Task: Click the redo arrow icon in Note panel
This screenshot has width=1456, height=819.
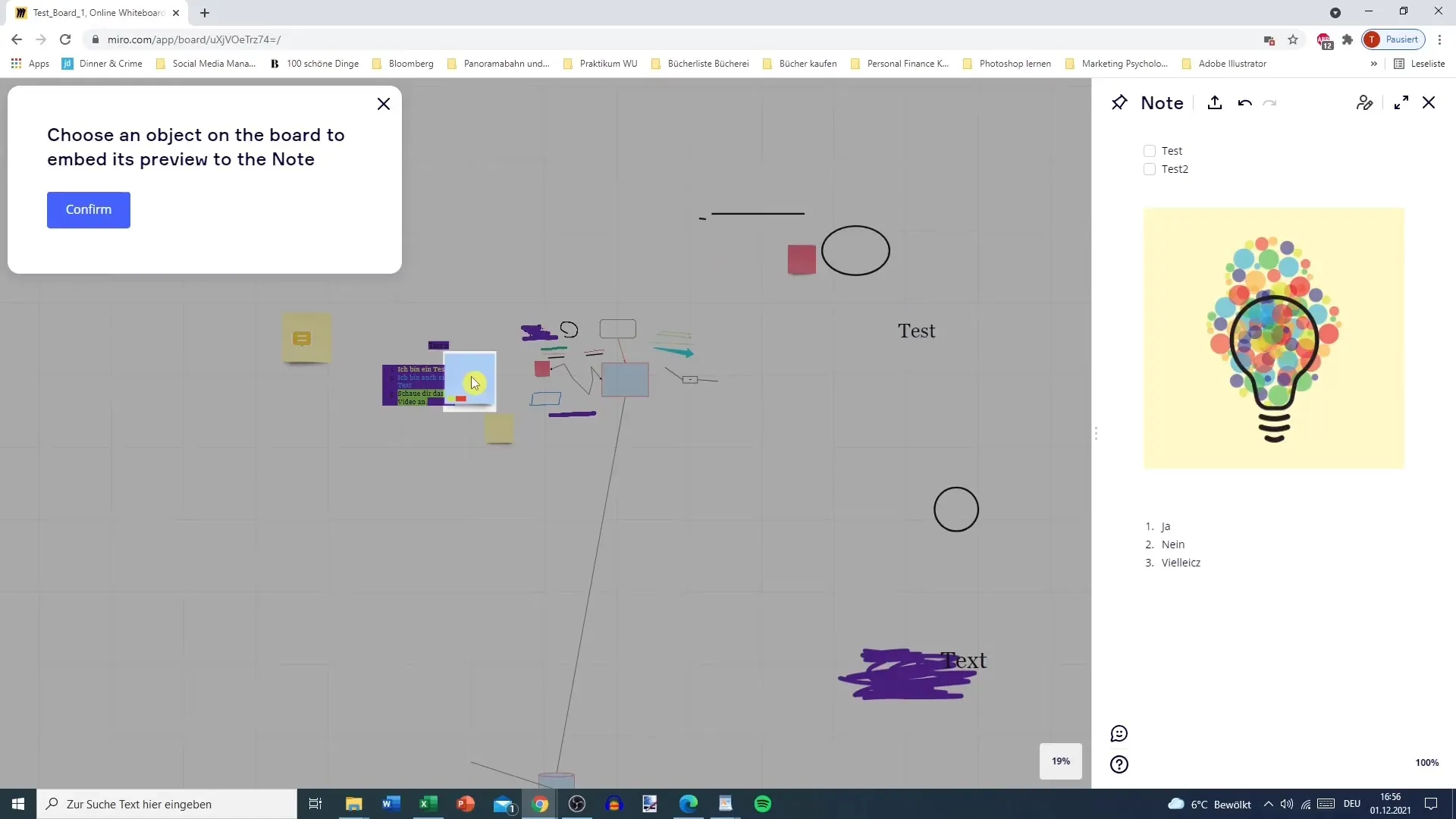Action: pyautogui.click(x=1269, y=103)
